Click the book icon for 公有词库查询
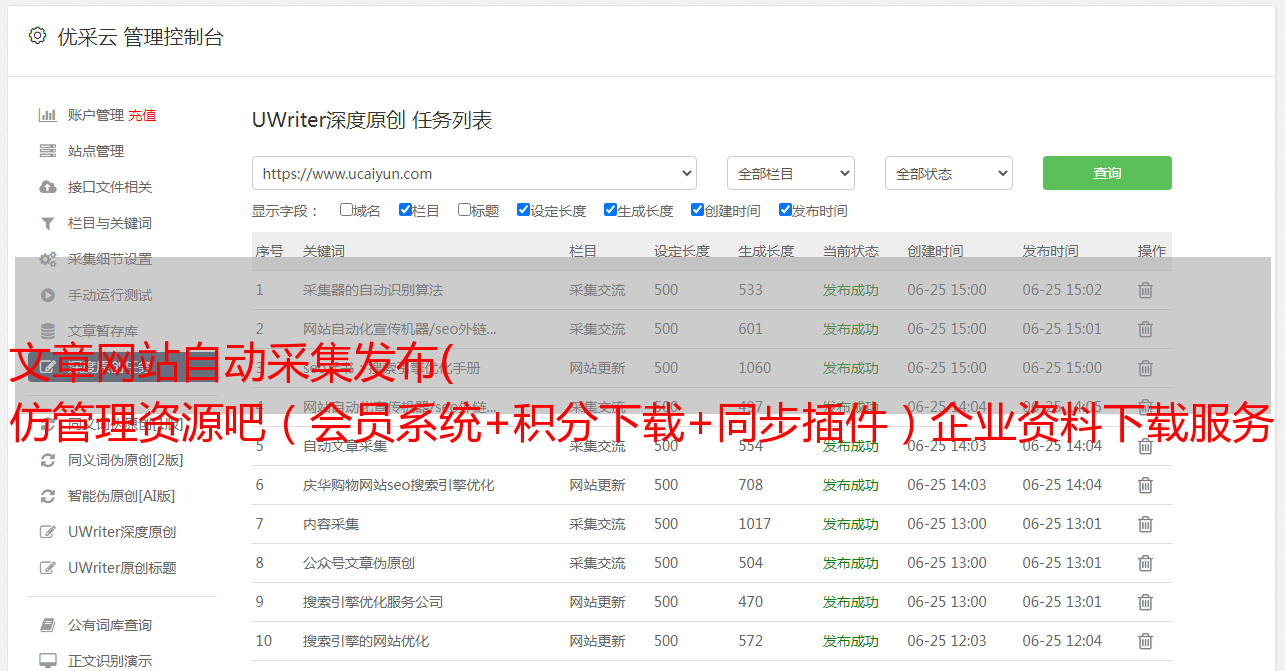The height and width of the screenshot is (671, 1285). (x=47, y=625)
